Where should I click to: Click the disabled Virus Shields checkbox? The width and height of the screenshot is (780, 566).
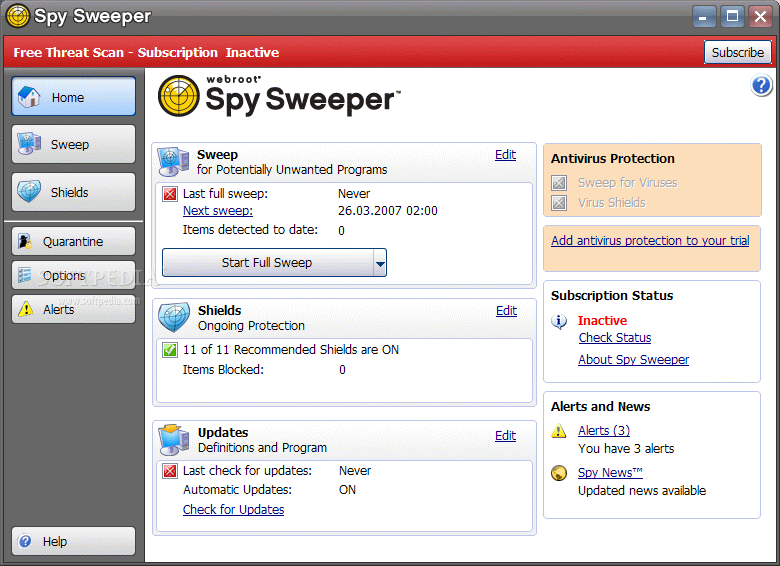[560, 203]
